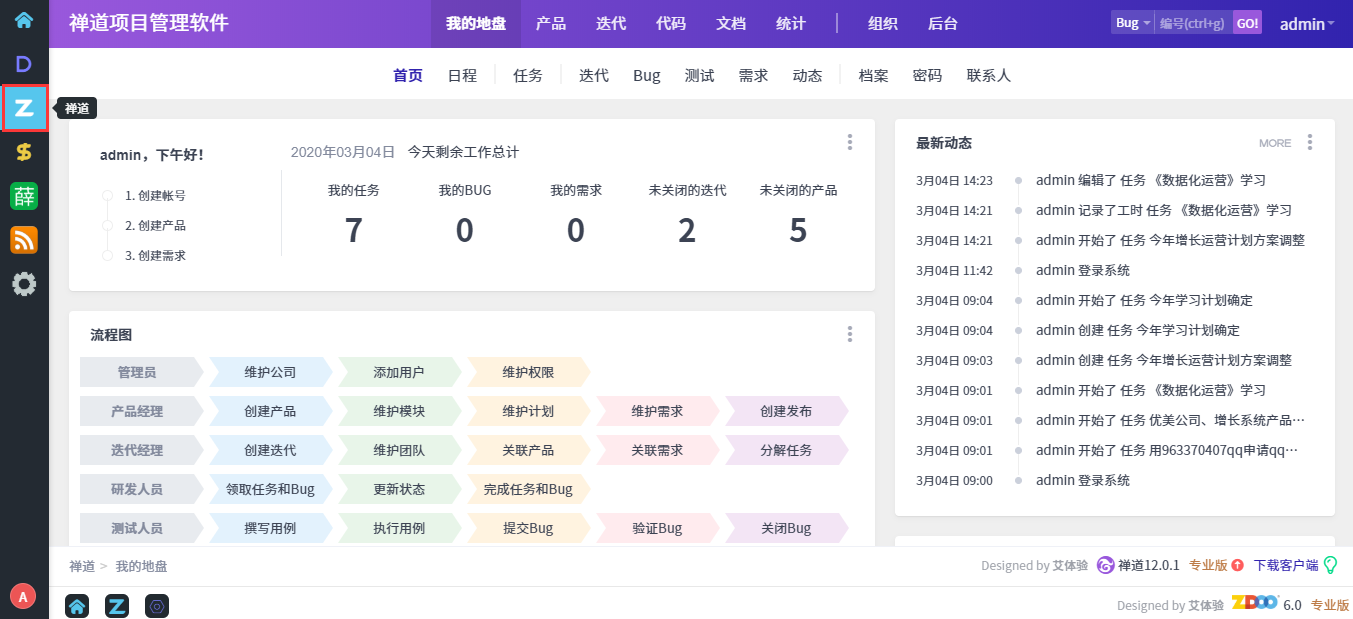
Task: Click the circular target icon in bottom taskbar
Action: [157, 605]
